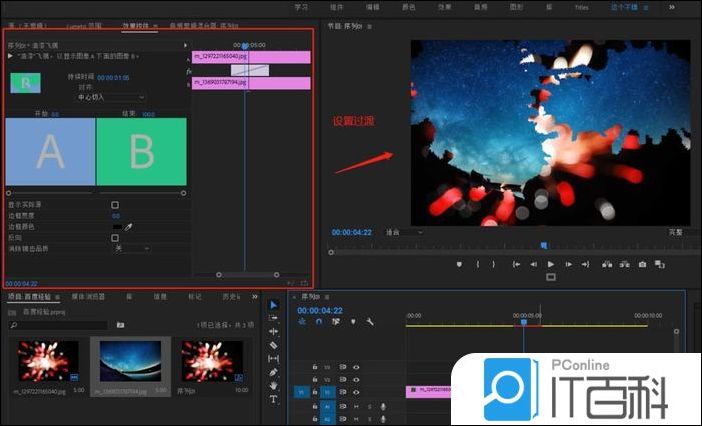Pick border color with the eyedropper
702x426 pixels.
coord(128,227)
